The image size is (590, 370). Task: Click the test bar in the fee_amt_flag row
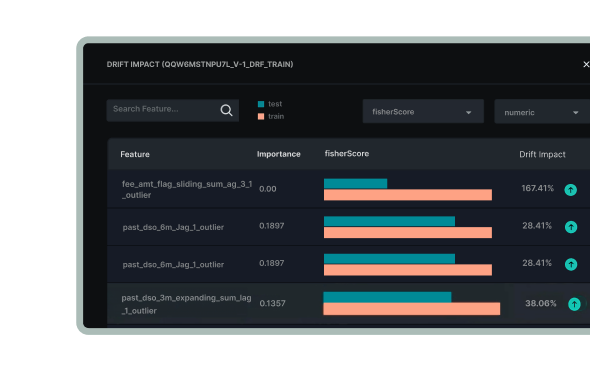pos(355,183)
